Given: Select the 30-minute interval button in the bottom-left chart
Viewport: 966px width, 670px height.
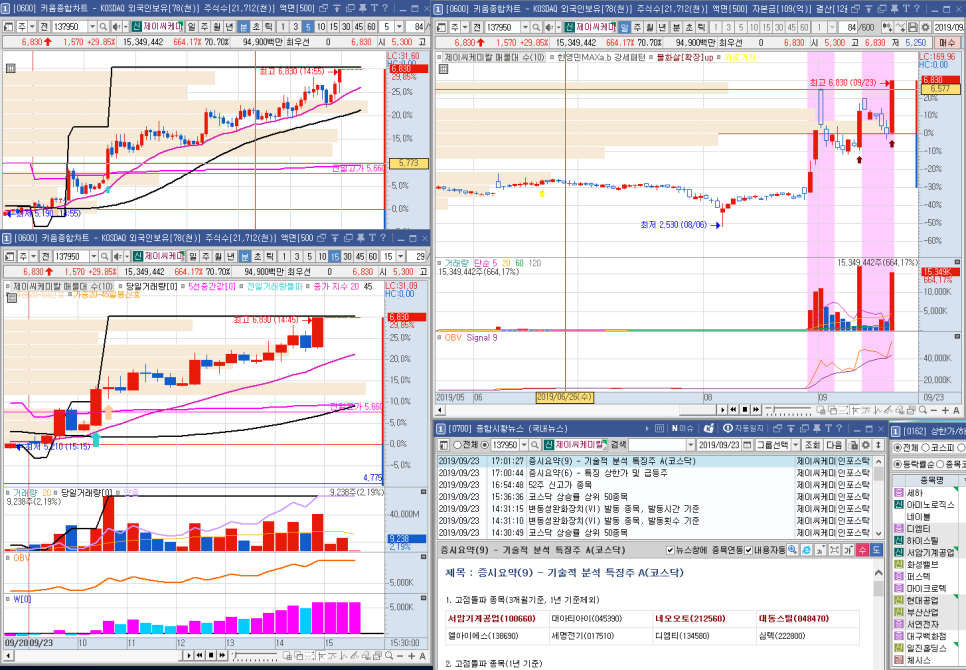Looking at the screenshot, I should click(x=347, y=256).
